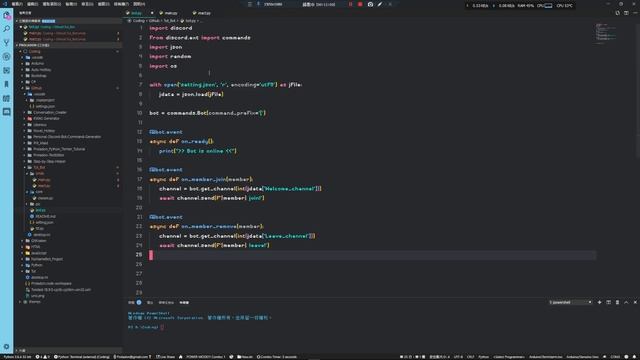640x360 pixels.
Task: Click the Tst_Bot breadcrumb segment
Action: point(169,21)
